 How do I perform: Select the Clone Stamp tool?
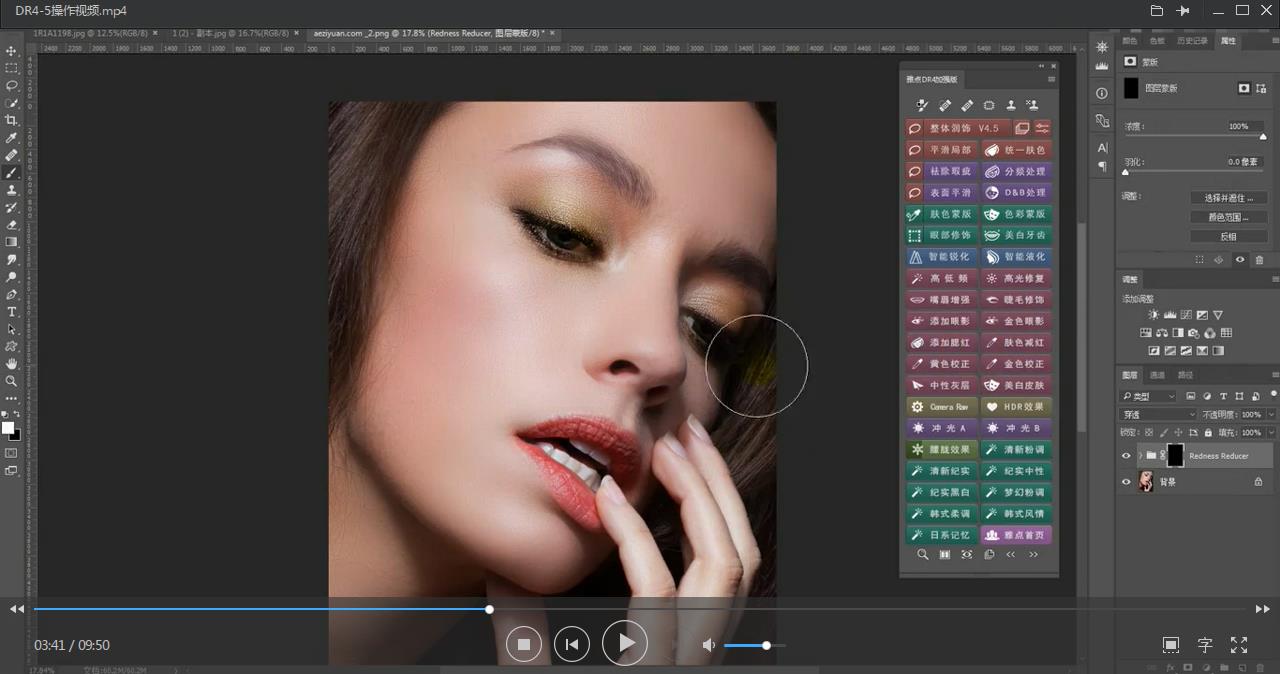(x=12, y=190)
